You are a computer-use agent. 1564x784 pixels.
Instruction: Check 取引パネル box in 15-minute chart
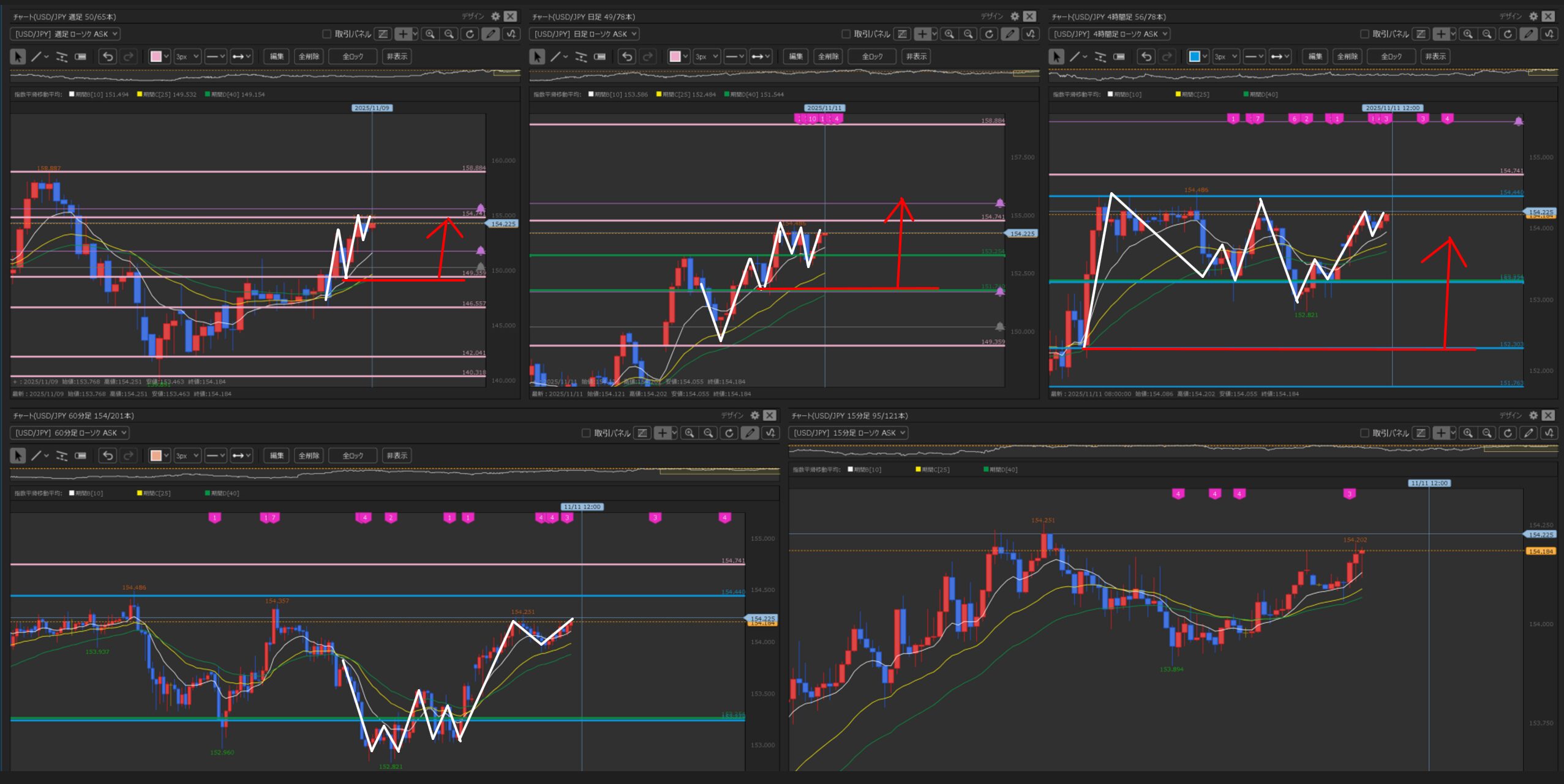coord(1364,433)
